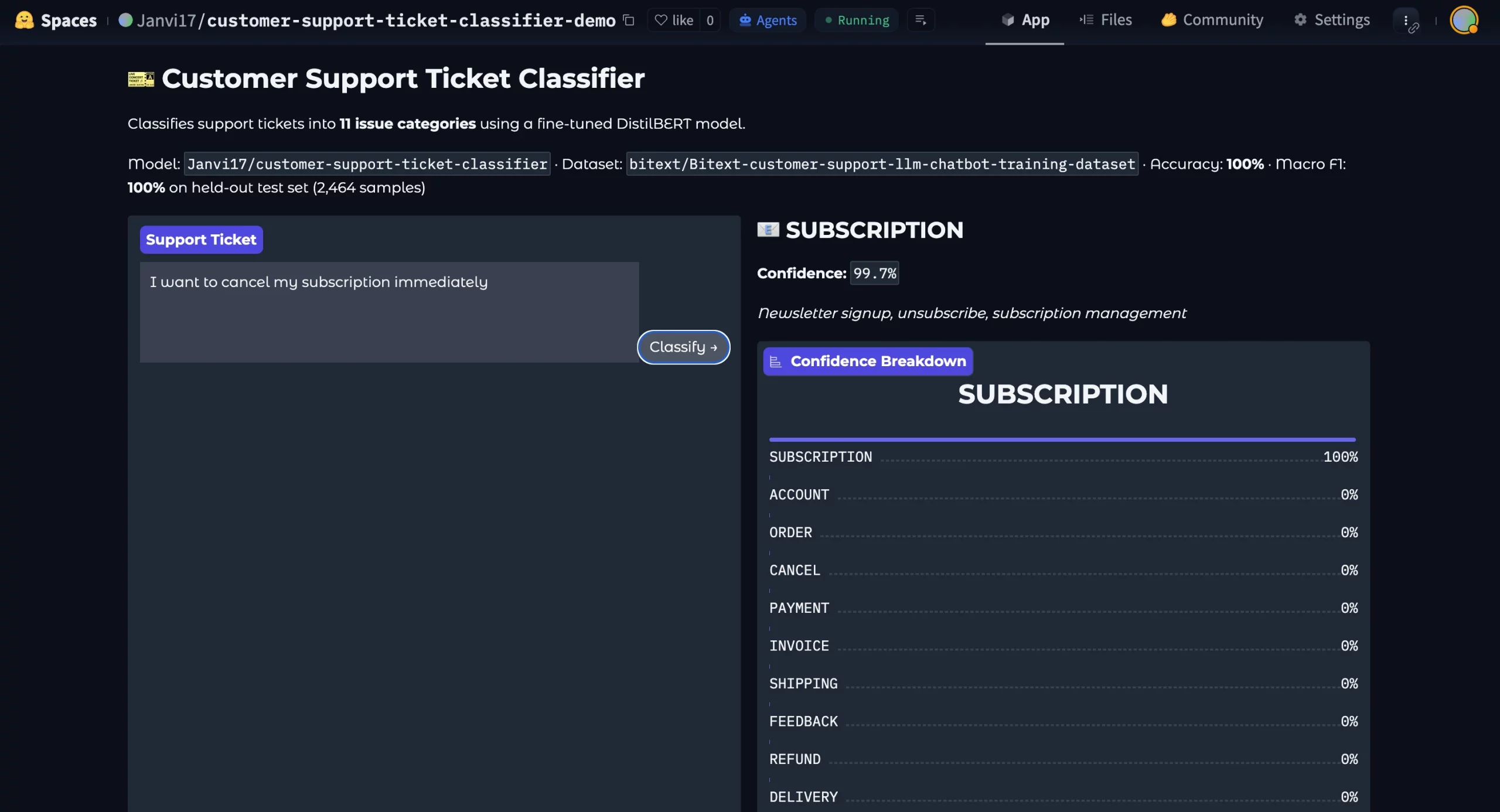Open the three-dot more options menu
The image size is (1500, 812).
[1406, 20]
